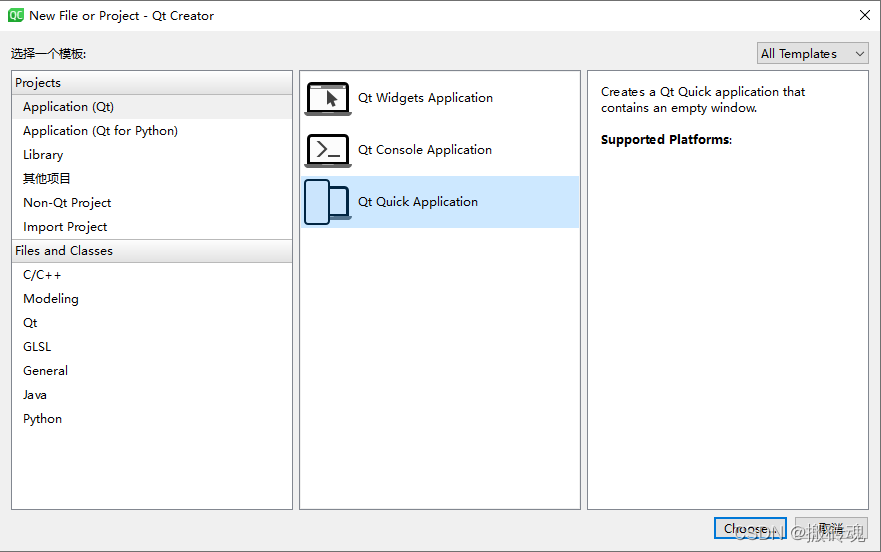Select Non-Qt Project category

click(x=152, y=203)
